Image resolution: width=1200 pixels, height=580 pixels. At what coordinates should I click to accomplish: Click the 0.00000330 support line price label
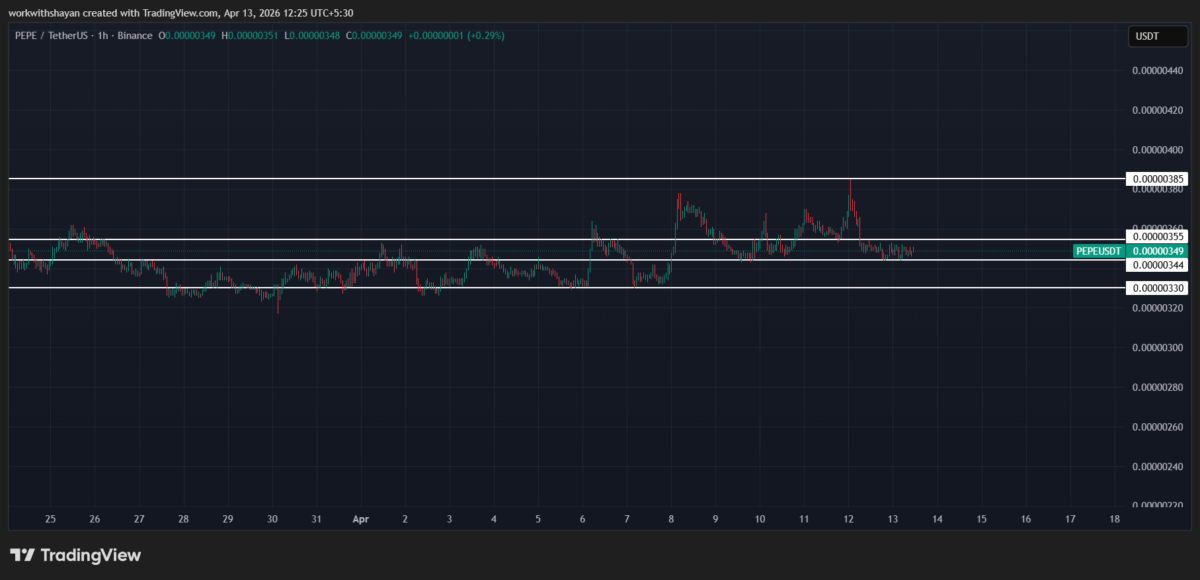pyautogui.click(x=1157, y=287)
